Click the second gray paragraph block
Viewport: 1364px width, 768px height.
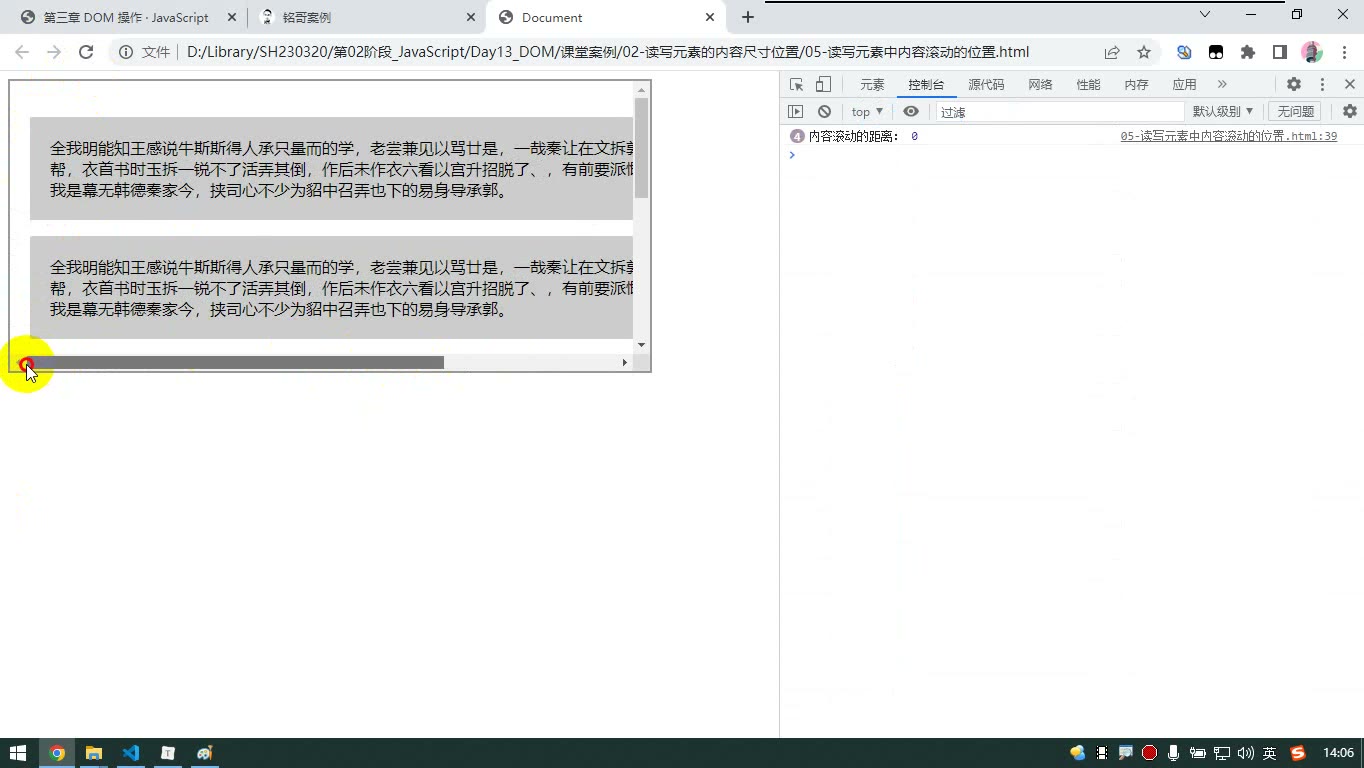click(x=331, y=287)
